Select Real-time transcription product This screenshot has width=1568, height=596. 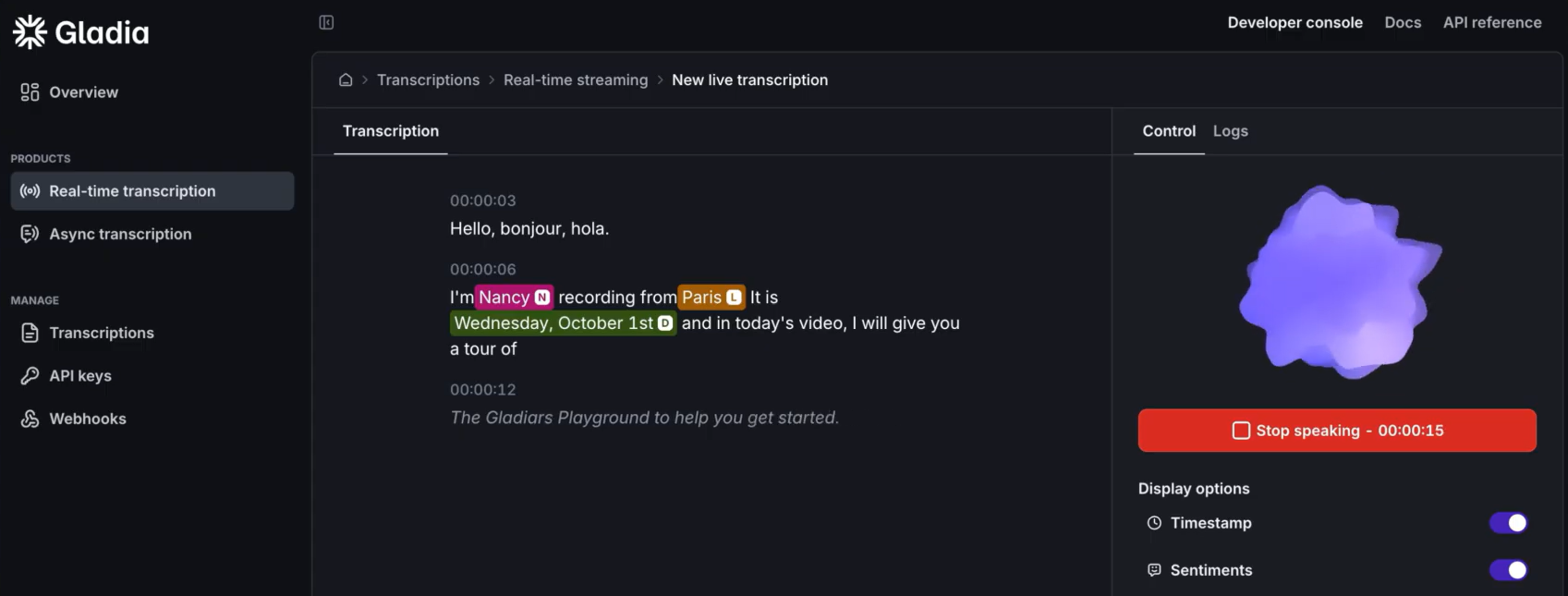152,191
